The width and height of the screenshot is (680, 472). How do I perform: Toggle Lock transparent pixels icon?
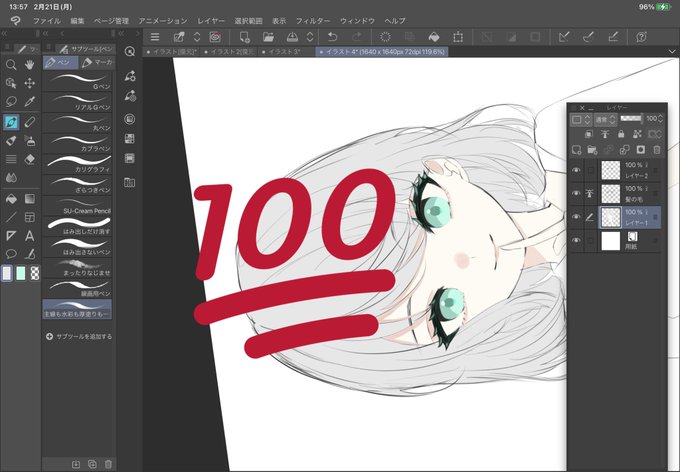tap(637, 134)
